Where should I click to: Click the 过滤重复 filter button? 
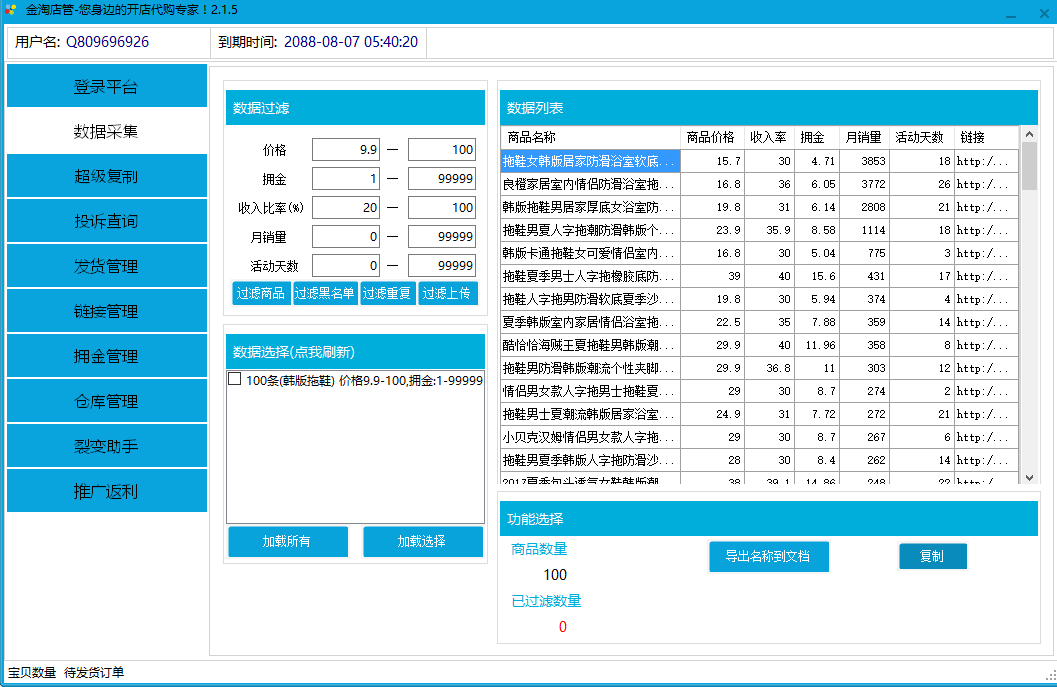387,295
